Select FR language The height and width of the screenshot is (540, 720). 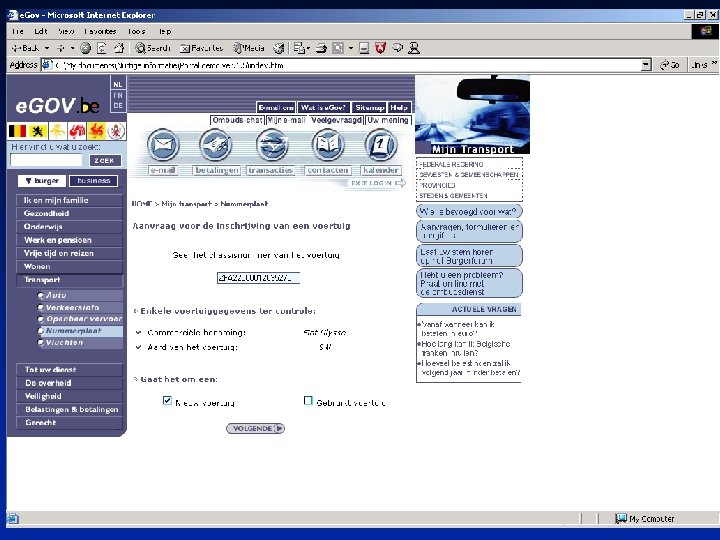118,95
